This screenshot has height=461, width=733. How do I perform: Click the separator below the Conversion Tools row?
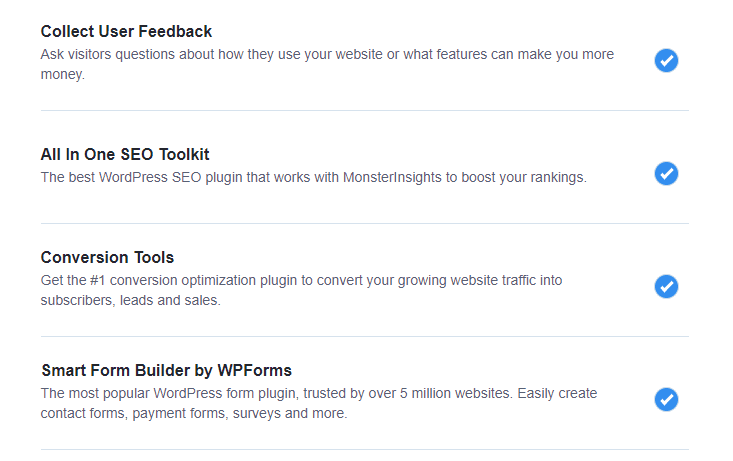365,336
